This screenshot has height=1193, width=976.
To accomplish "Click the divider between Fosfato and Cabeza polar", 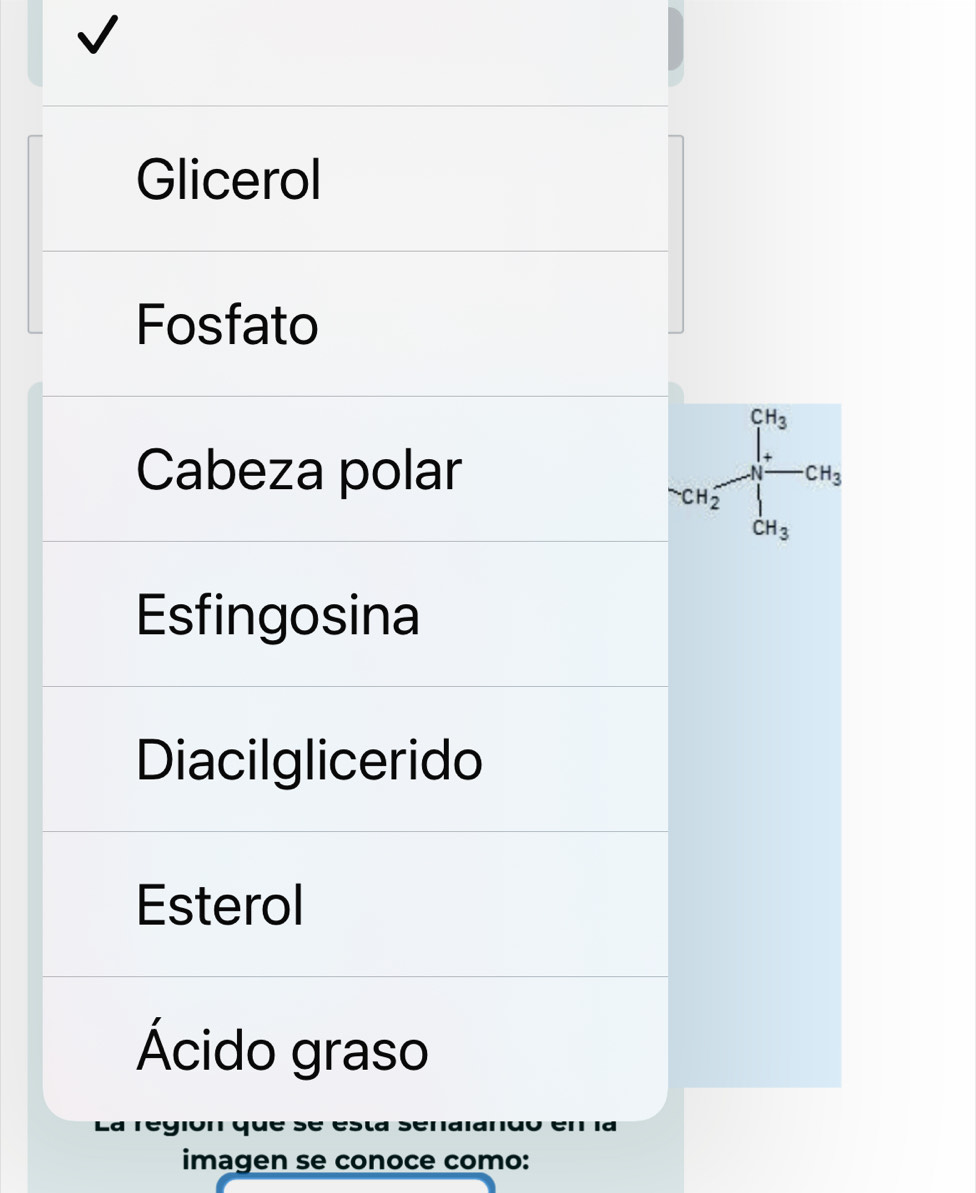I will click(355, 397).
